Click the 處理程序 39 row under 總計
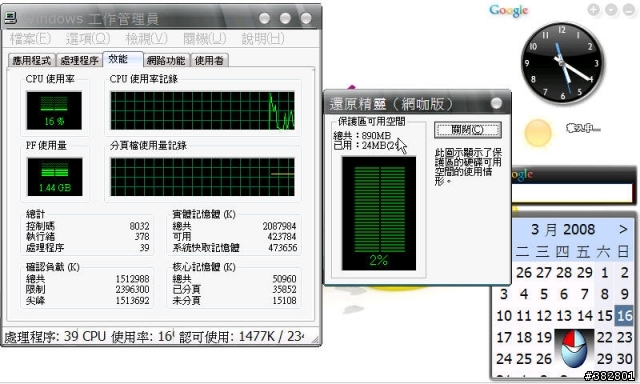Image resolution: width=640 pixels, height=384 pixels. [87, 248]
